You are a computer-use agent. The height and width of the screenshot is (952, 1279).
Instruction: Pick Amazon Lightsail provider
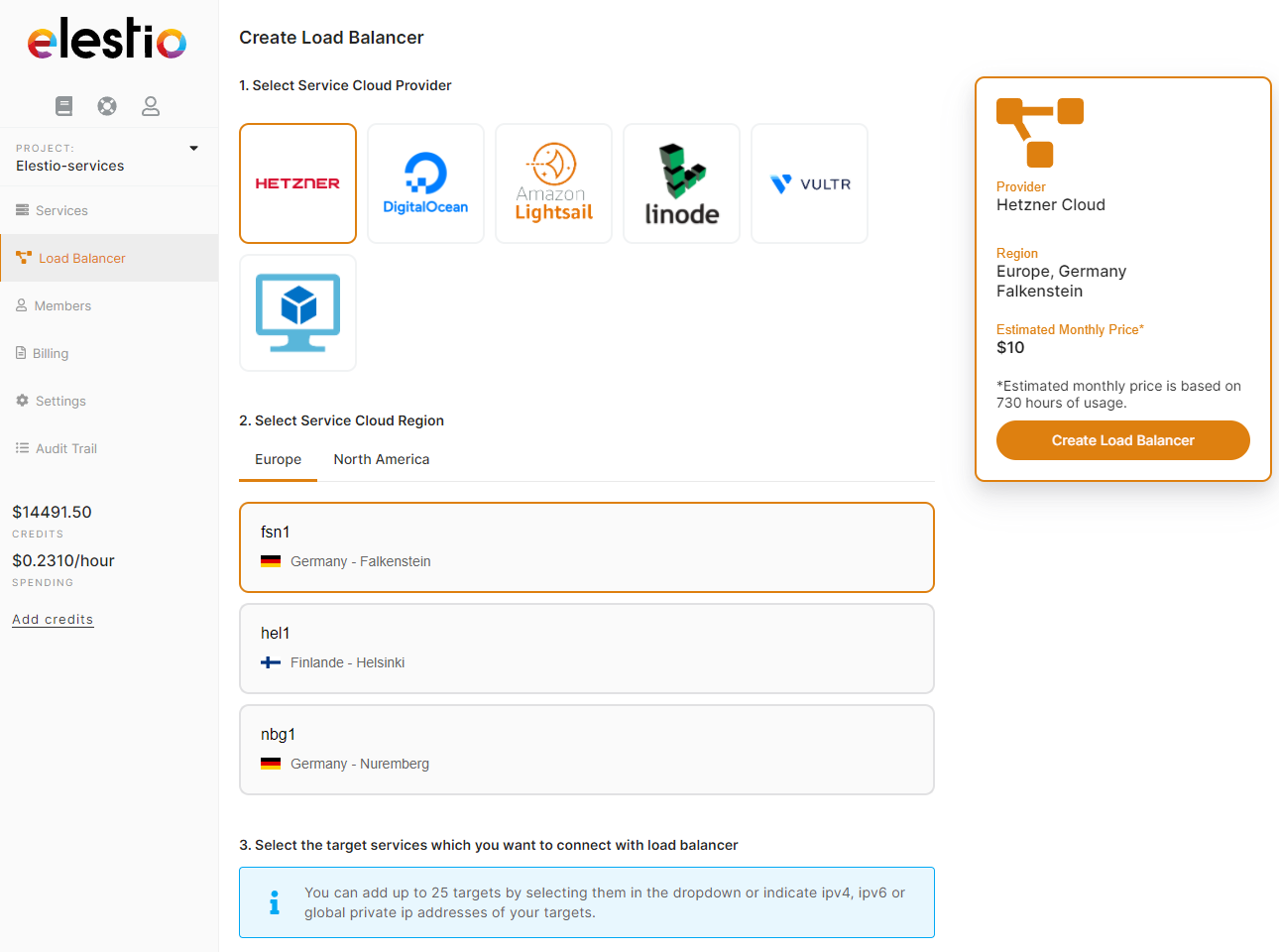point(553,183)
